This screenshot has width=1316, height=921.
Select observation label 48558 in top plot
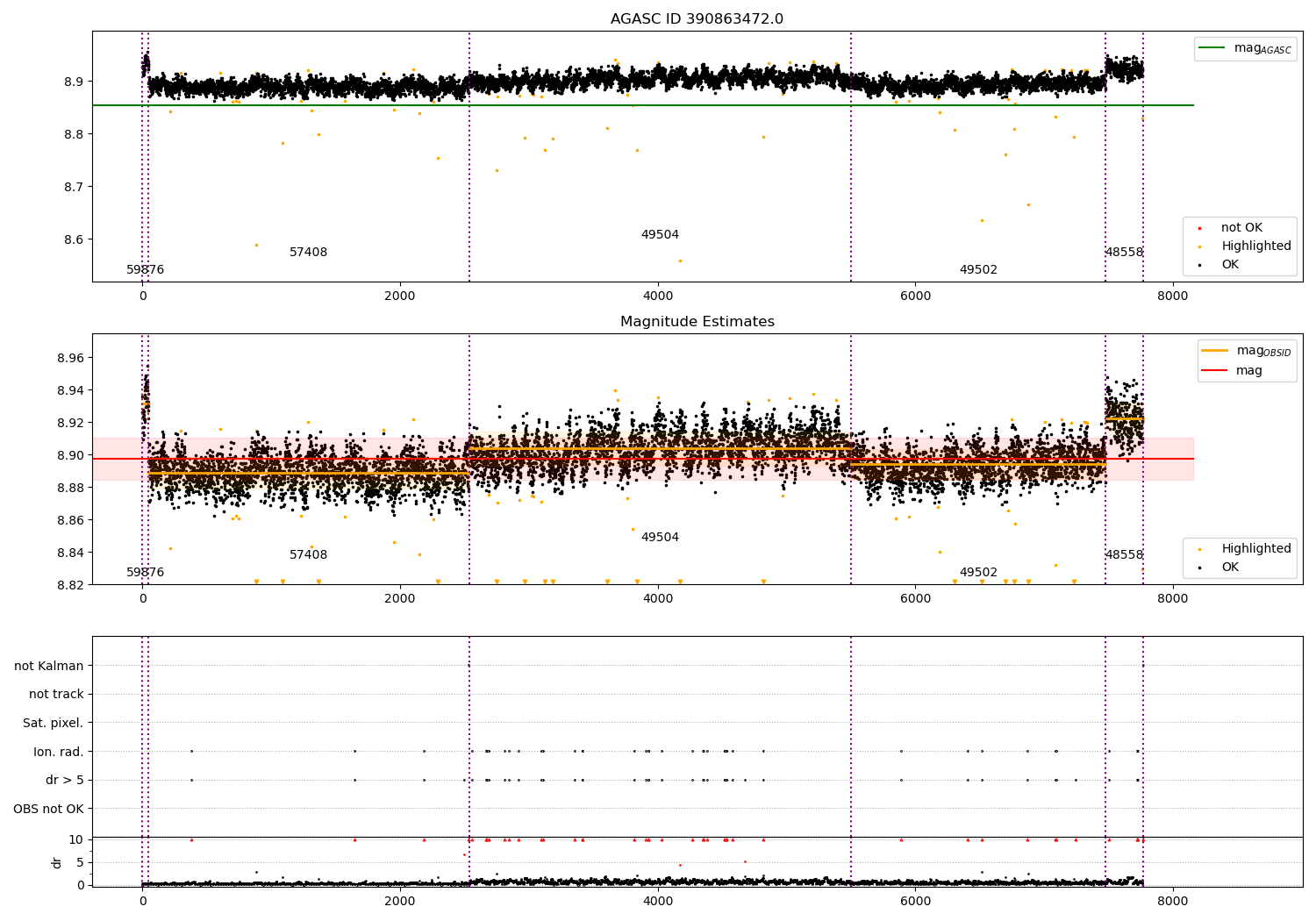tap(1124, 253)
